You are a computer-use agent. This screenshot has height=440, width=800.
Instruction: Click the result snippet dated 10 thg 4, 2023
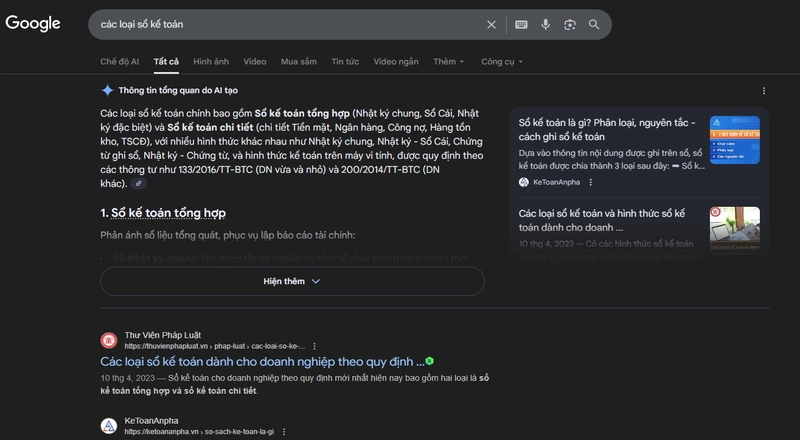pos(294,384)
